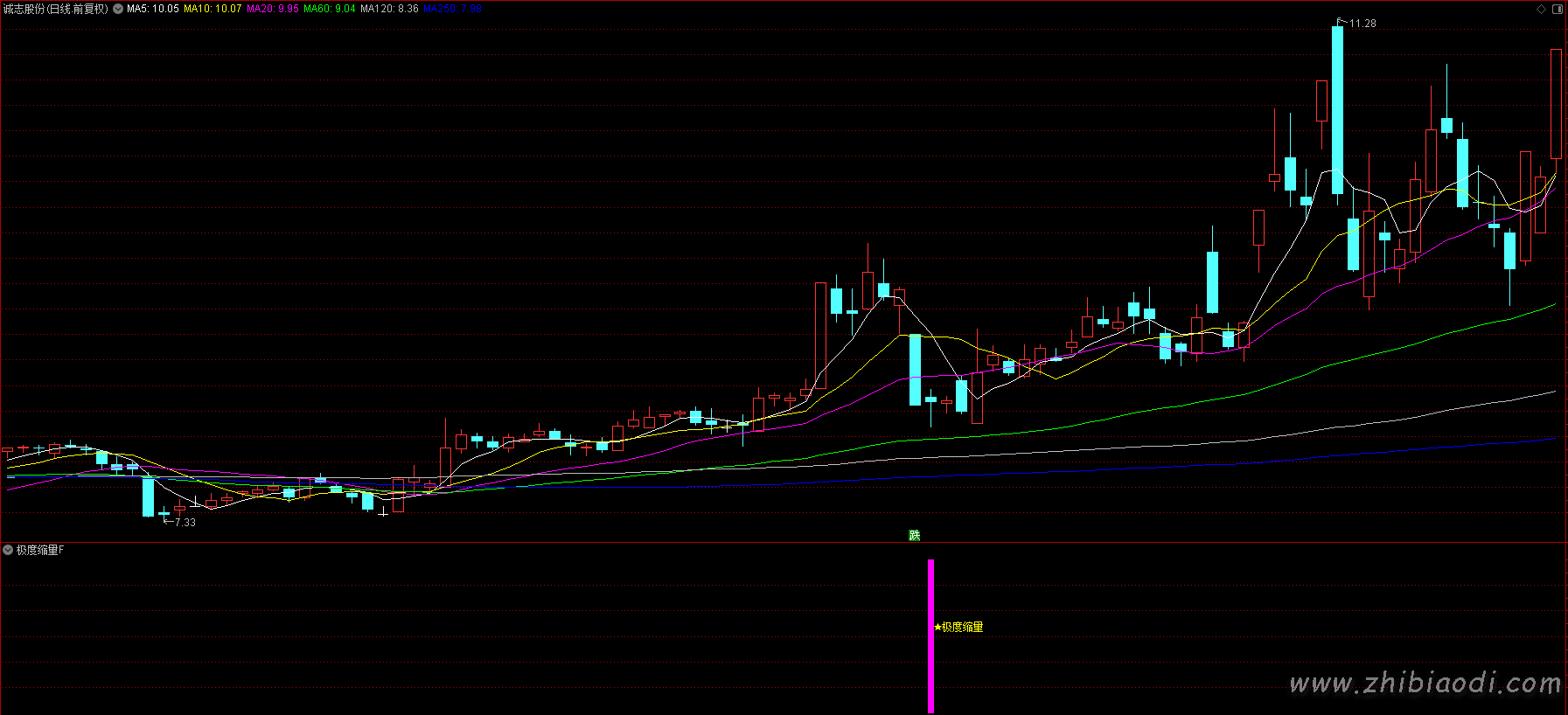Image resolution: width=1568 pixels, height=715 pixels.
Task: Click the green MA60 value label
Action: point(330,9)
